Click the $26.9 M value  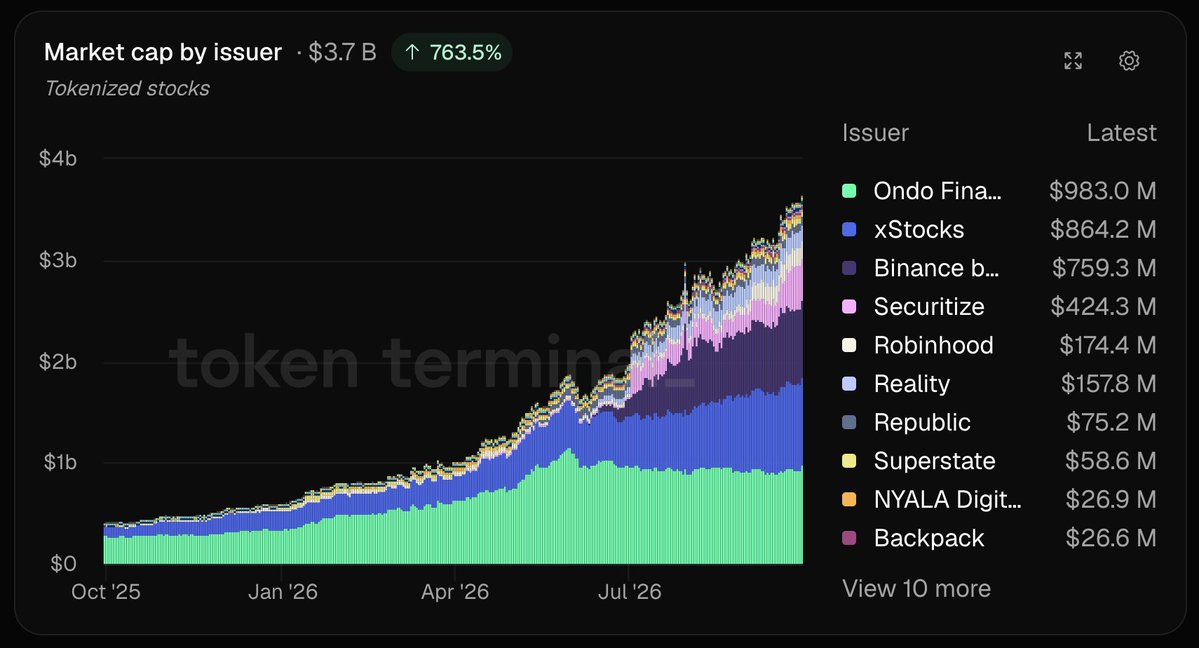pos(1111,499)
